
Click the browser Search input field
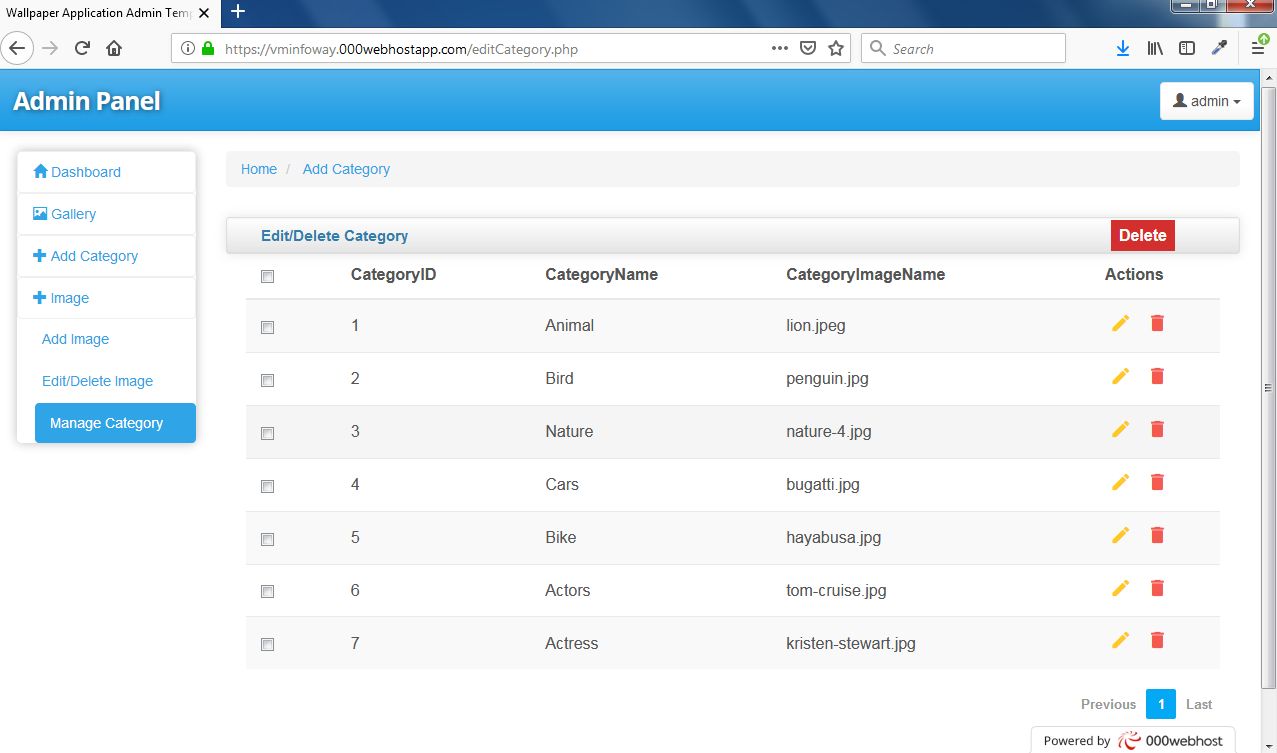coord(970,48)
